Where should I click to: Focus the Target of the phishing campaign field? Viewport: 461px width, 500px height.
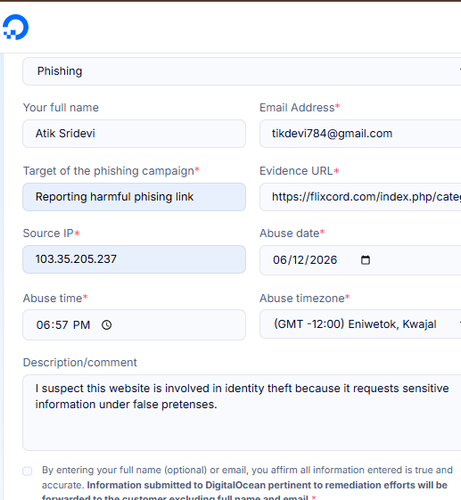pyautogui.click(x=134, y=197)
